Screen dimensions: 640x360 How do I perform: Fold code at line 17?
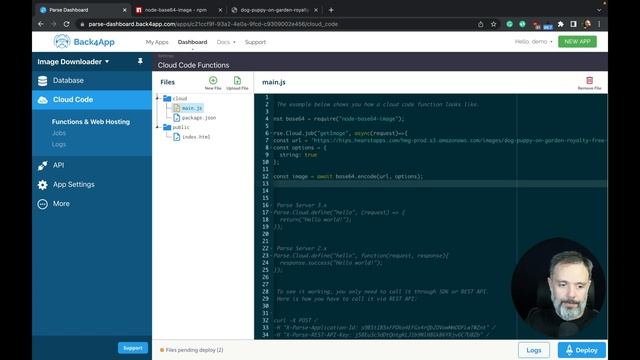[x=271, y=212]
